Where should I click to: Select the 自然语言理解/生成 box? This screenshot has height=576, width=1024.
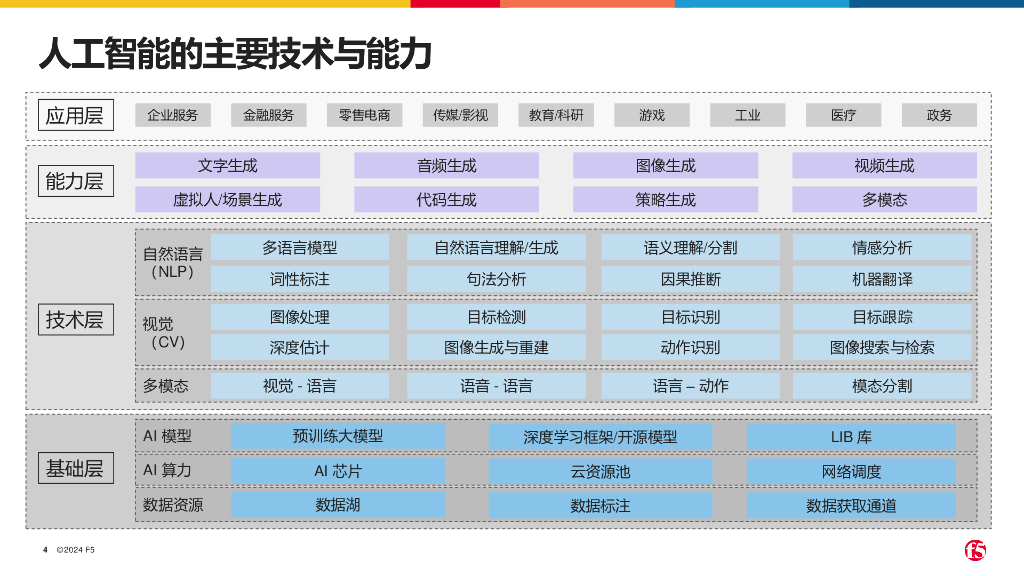tap(496, 248)
